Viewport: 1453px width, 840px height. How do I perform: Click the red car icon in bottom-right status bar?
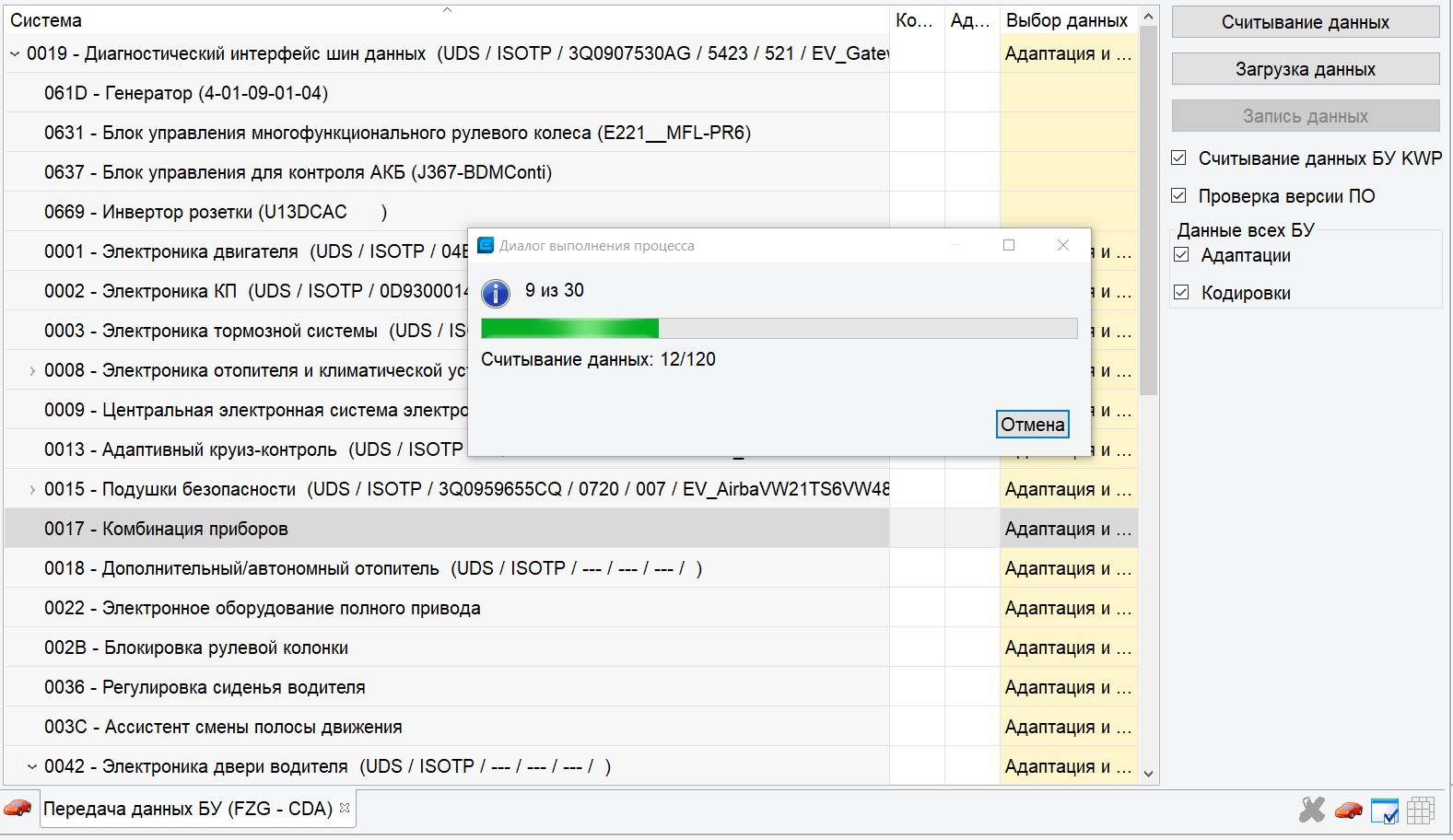tap(1349, 810)
